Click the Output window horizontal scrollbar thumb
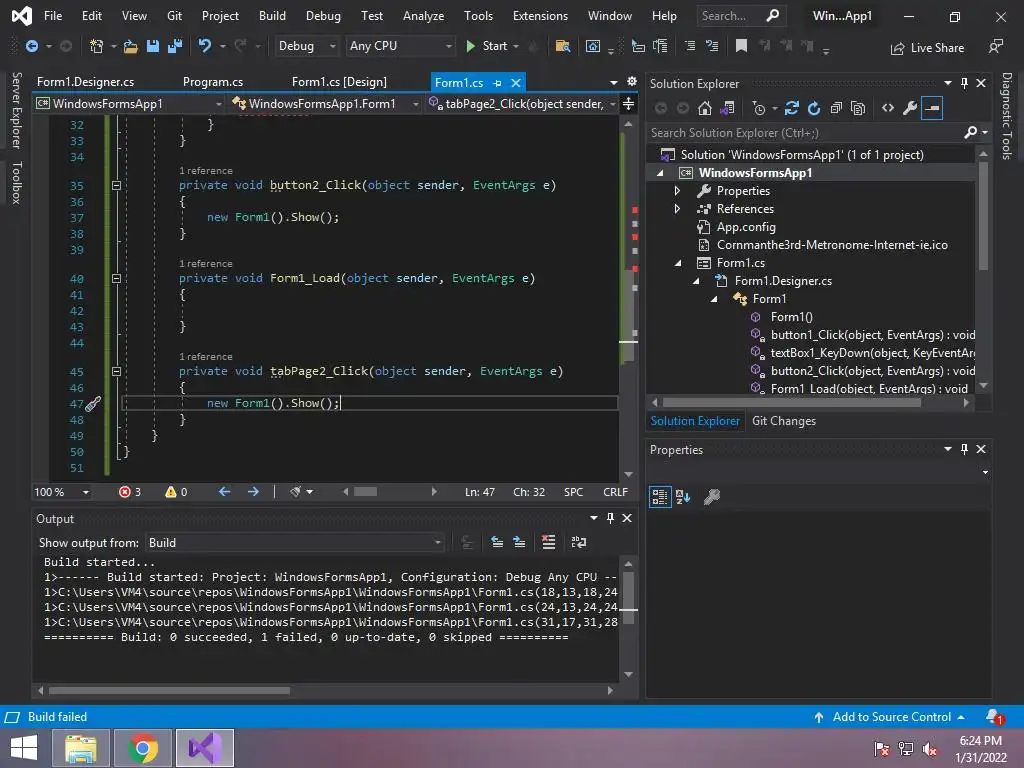The width and height of the screenshot is (1024, 768). point(168,690)
